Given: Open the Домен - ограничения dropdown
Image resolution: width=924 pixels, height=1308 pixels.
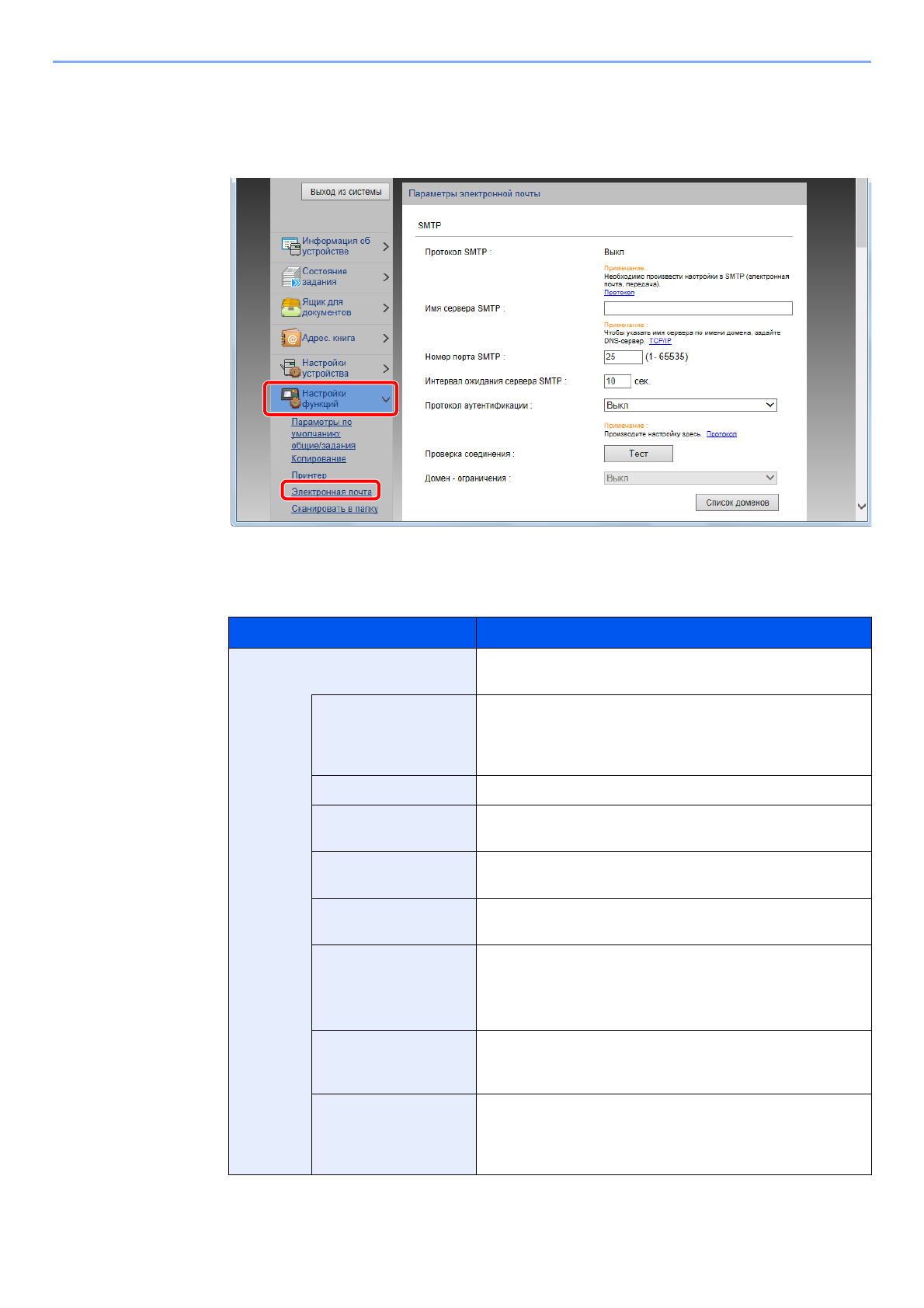Looking at the screenshot, I should coord(690,478).
